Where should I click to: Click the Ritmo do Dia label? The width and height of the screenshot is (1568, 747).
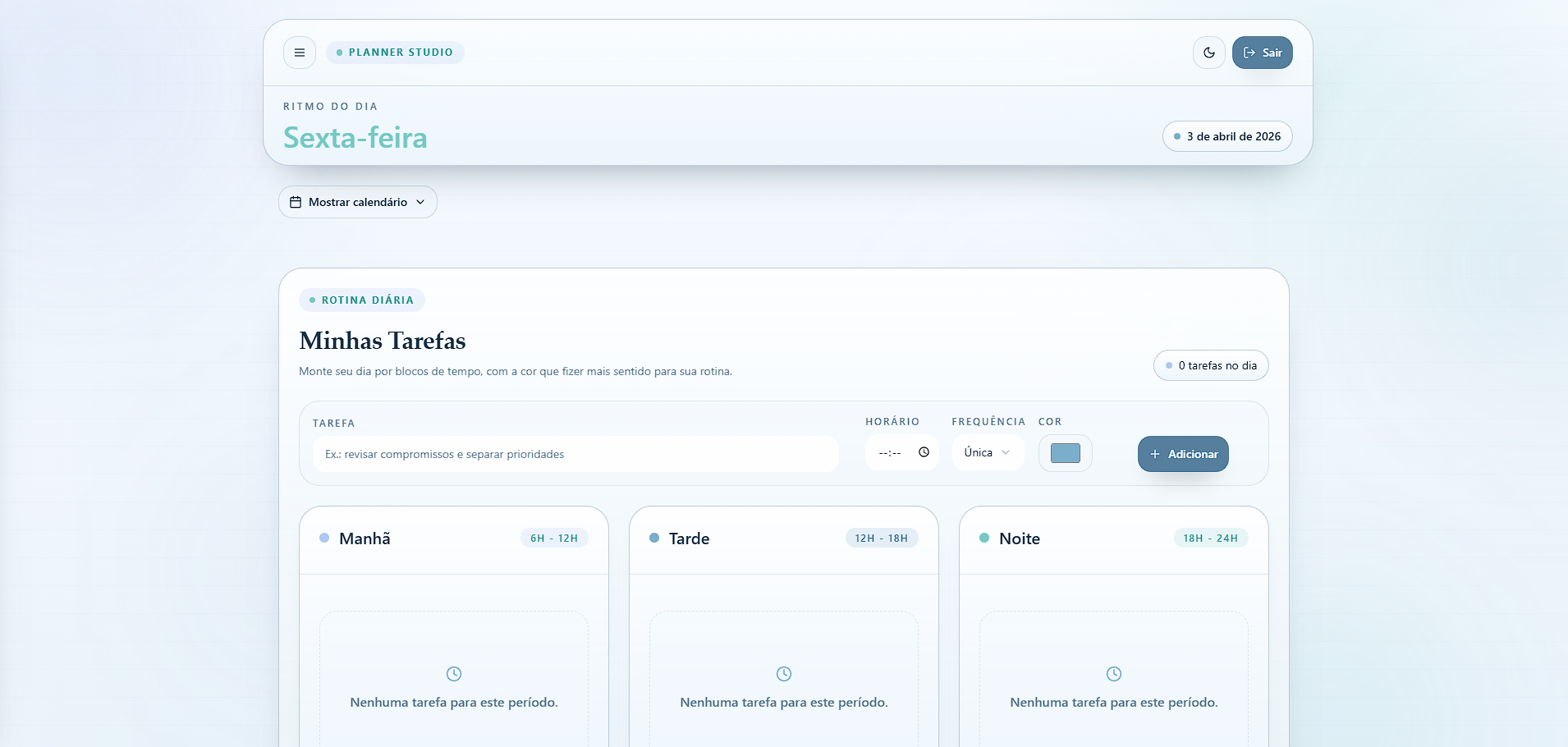(331, 107)
